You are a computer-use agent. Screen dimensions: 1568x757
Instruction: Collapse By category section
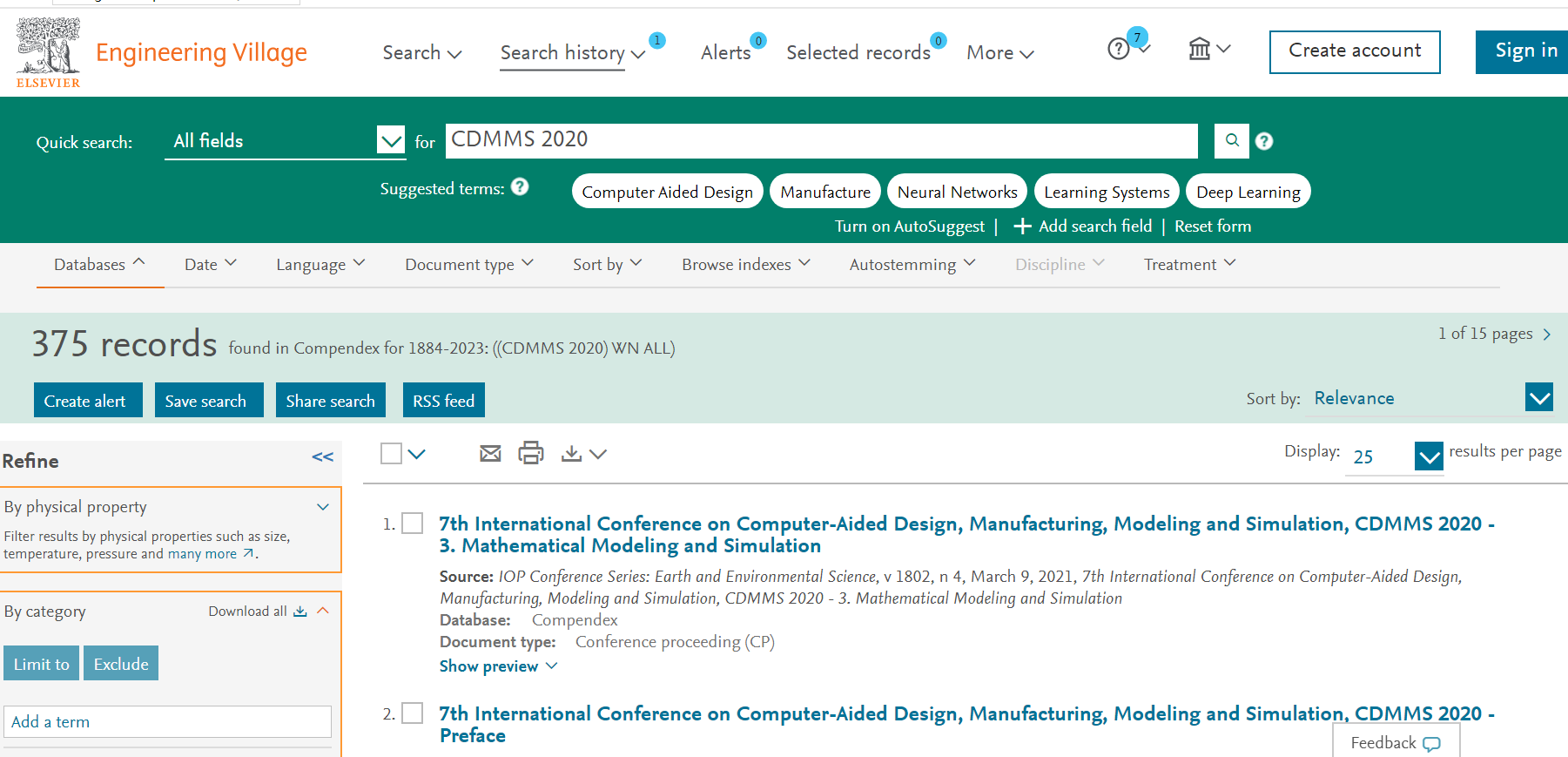click(323, 611)
